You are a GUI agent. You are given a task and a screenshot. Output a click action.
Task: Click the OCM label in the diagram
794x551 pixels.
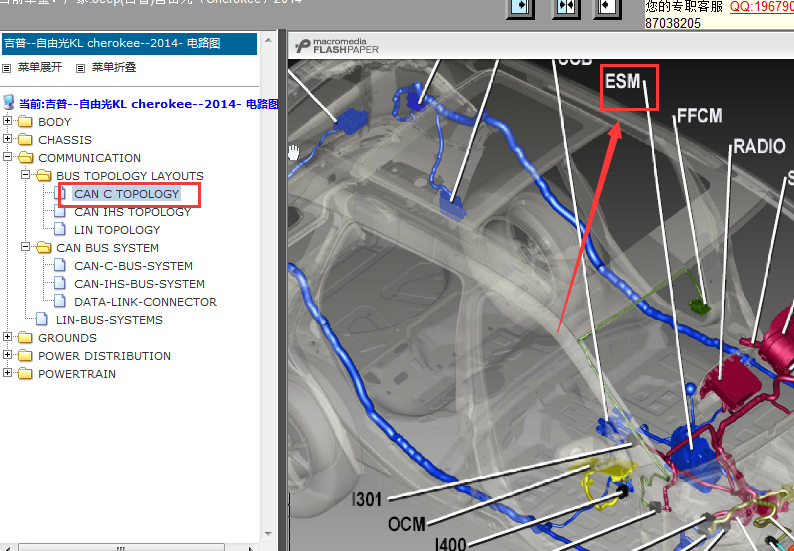[x=407, y=524]
